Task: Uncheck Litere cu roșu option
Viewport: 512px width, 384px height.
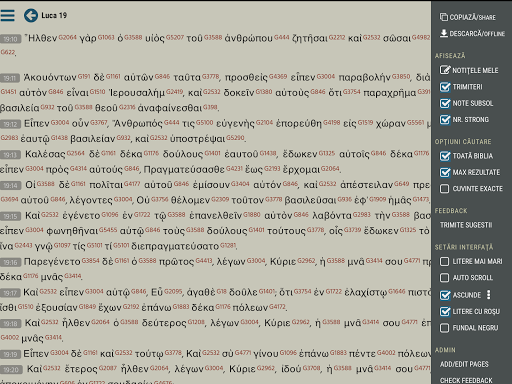Action: tap(445, 311)
